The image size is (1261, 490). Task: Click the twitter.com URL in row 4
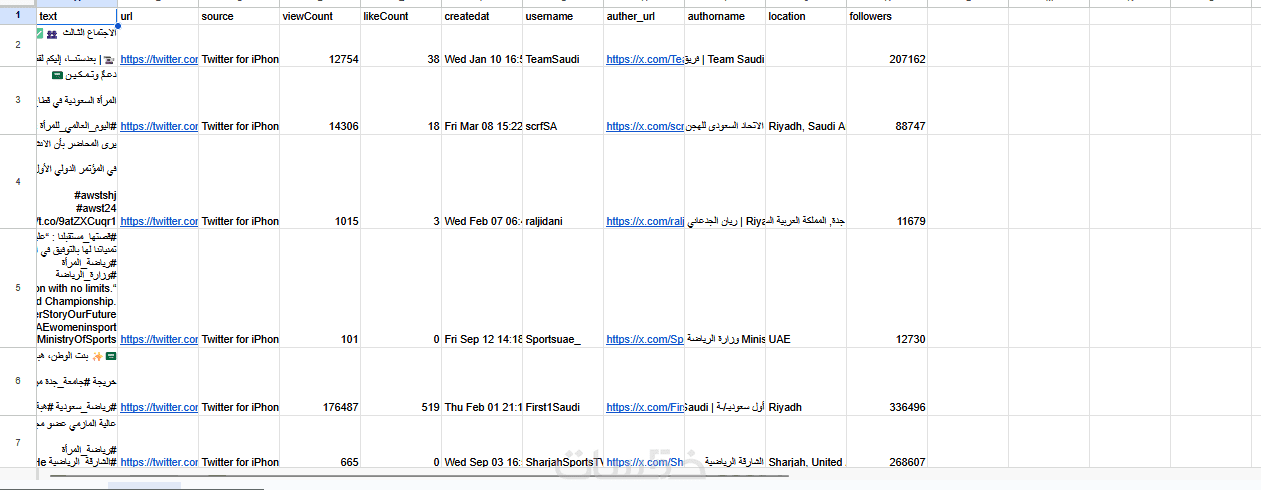click(159, 221)
